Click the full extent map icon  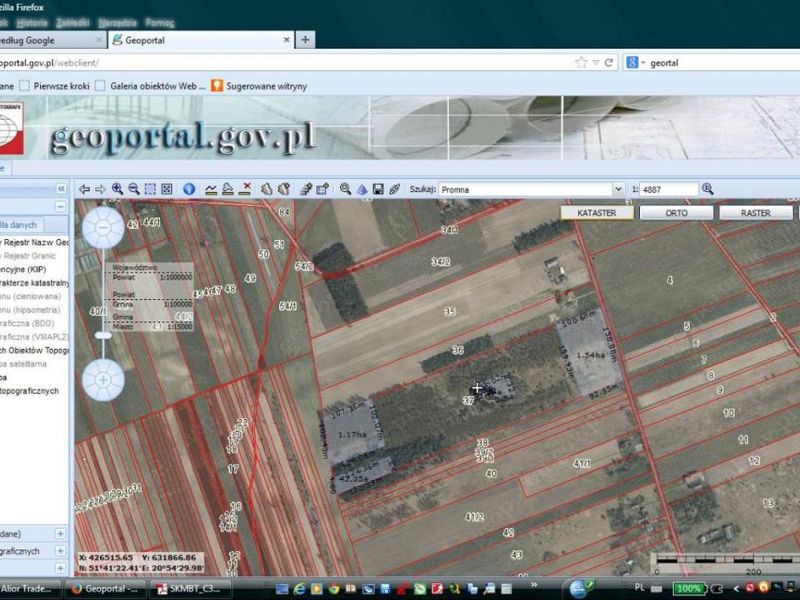167,189
